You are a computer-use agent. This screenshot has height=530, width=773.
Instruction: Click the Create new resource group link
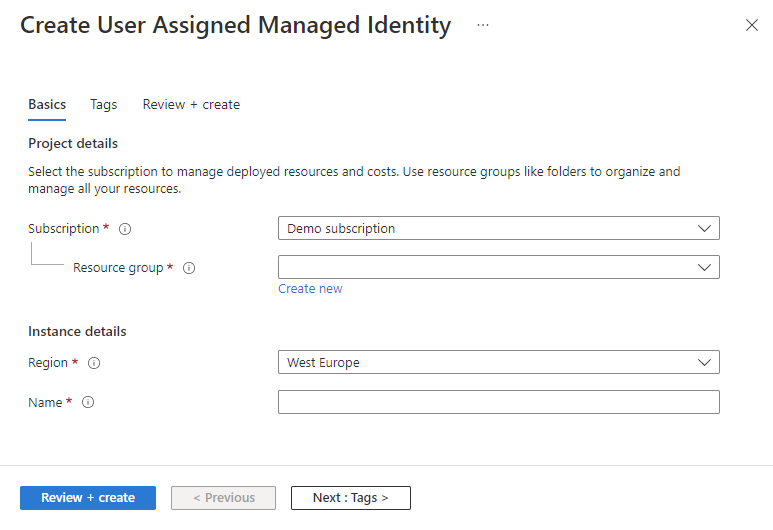click(310, 288)
